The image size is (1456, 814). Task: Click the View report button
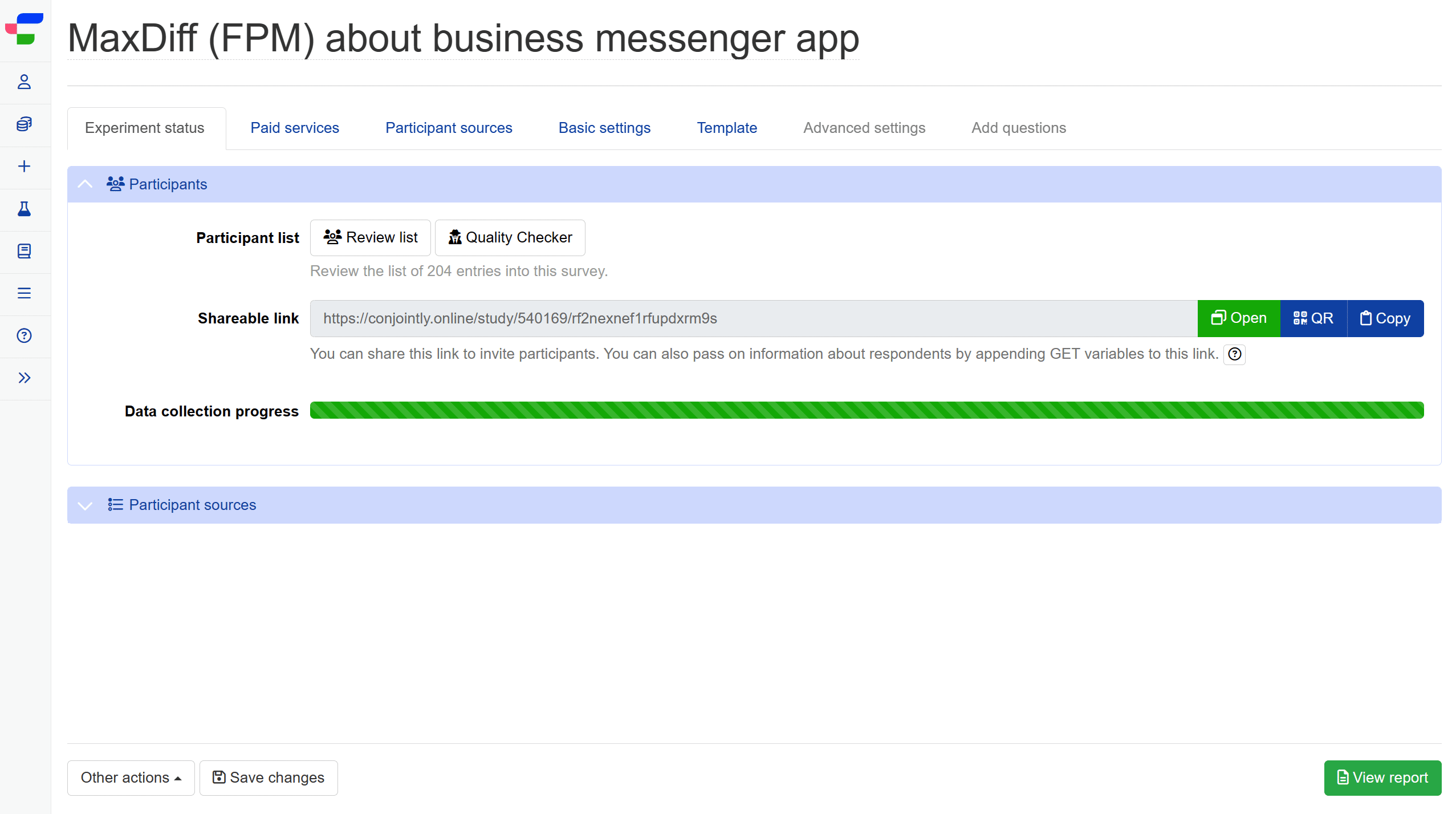click(x=1382, y=778)
